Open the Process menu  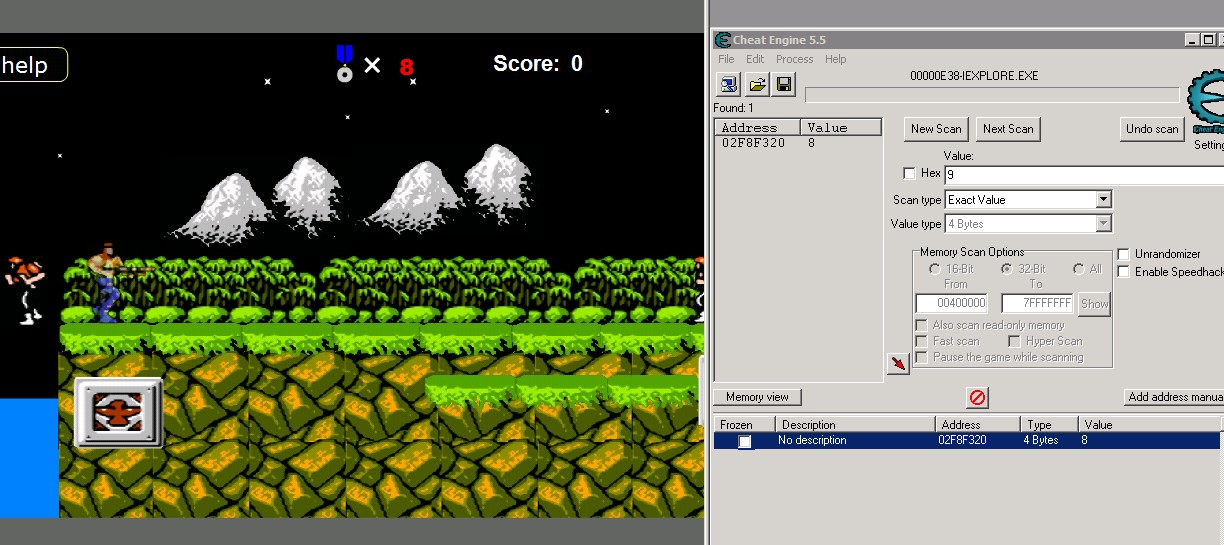(795, 59)
